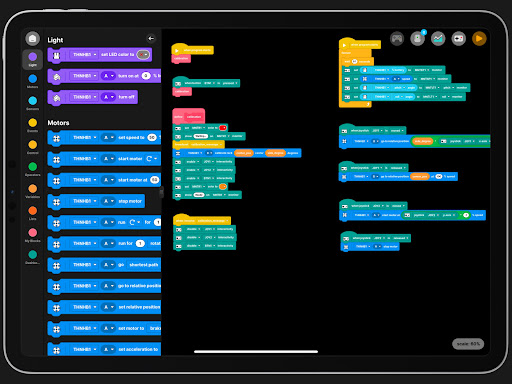Select the purple Light category
Screen dimensions: 512x384
tap(32, 59)
